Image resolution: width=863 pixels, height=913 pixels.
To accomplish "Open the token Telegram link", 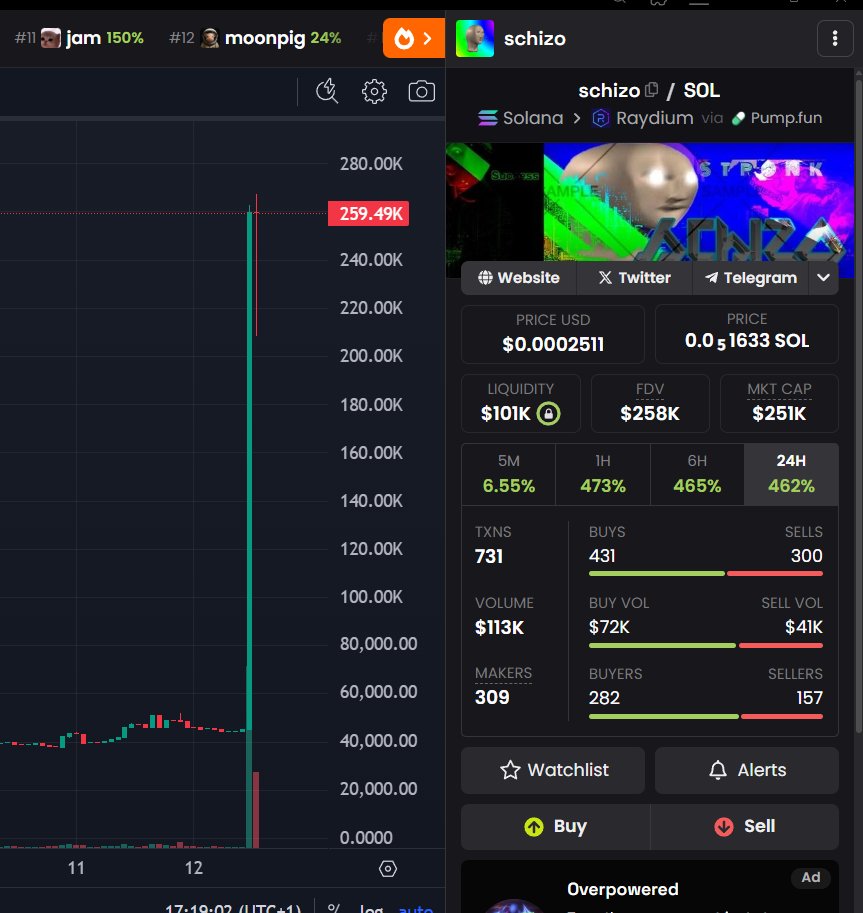I will 751,278.
